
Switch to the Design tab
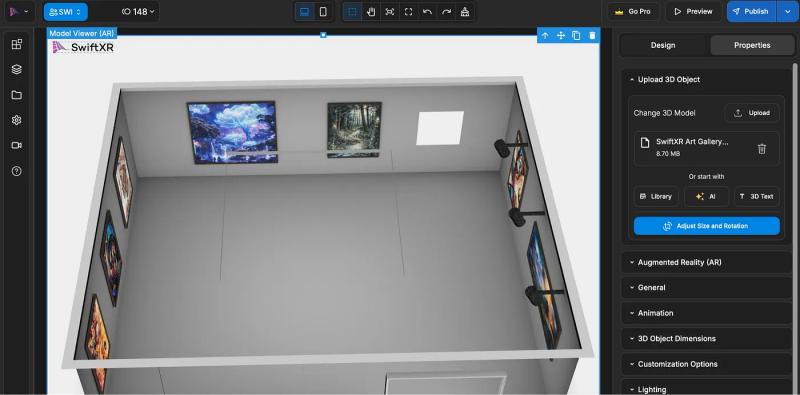coord(663,45)
